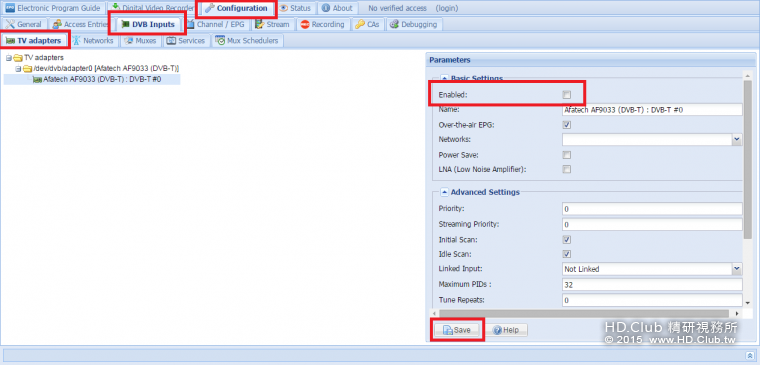
Task: Click the Streaming Priority input field
Action: (652, 224)
